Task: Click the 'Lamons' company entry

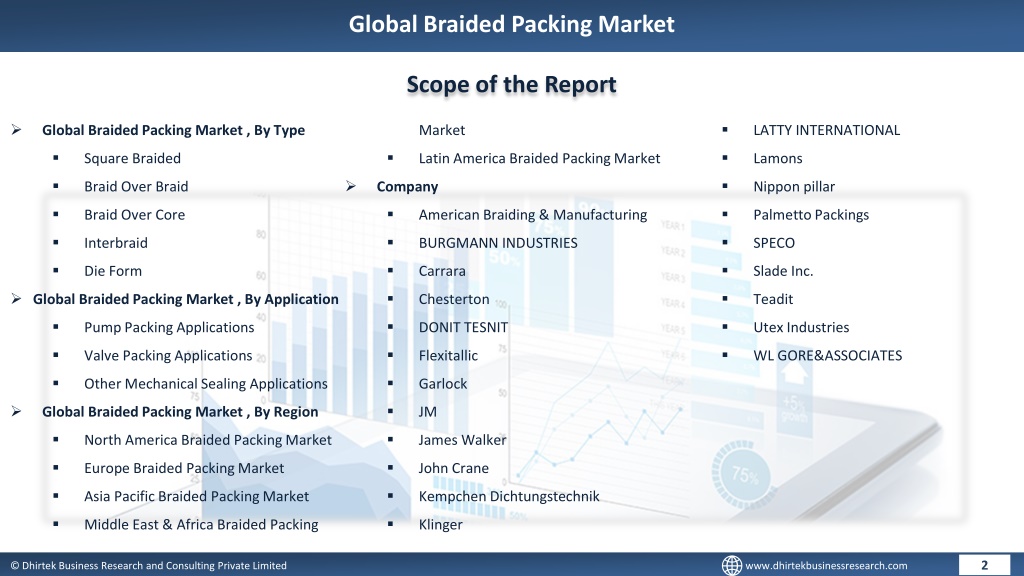Action: 778,158
